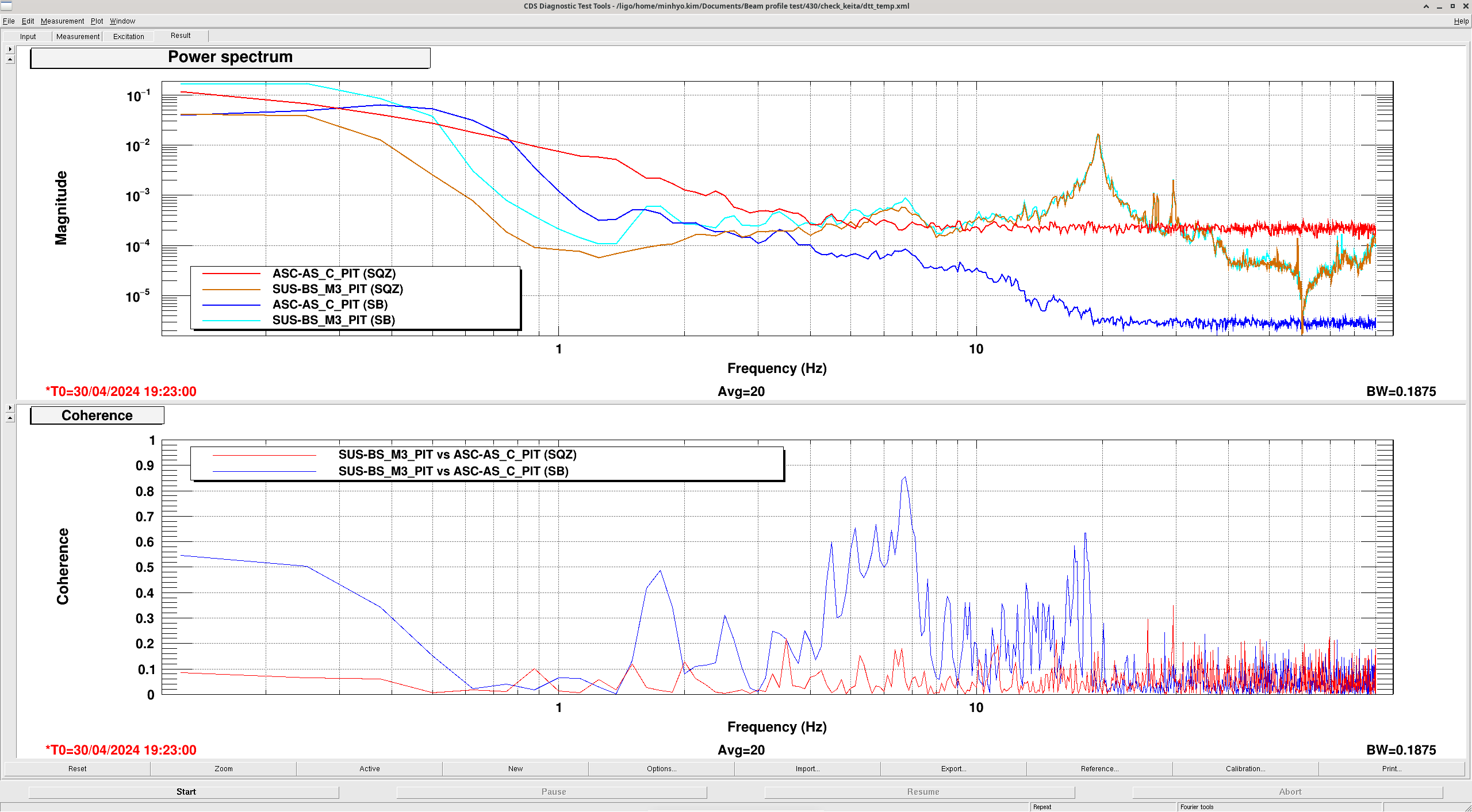This screenshot has width=1472, height=812.
Task: Click the Zoom button below the plots
Action: coord(224,769)
